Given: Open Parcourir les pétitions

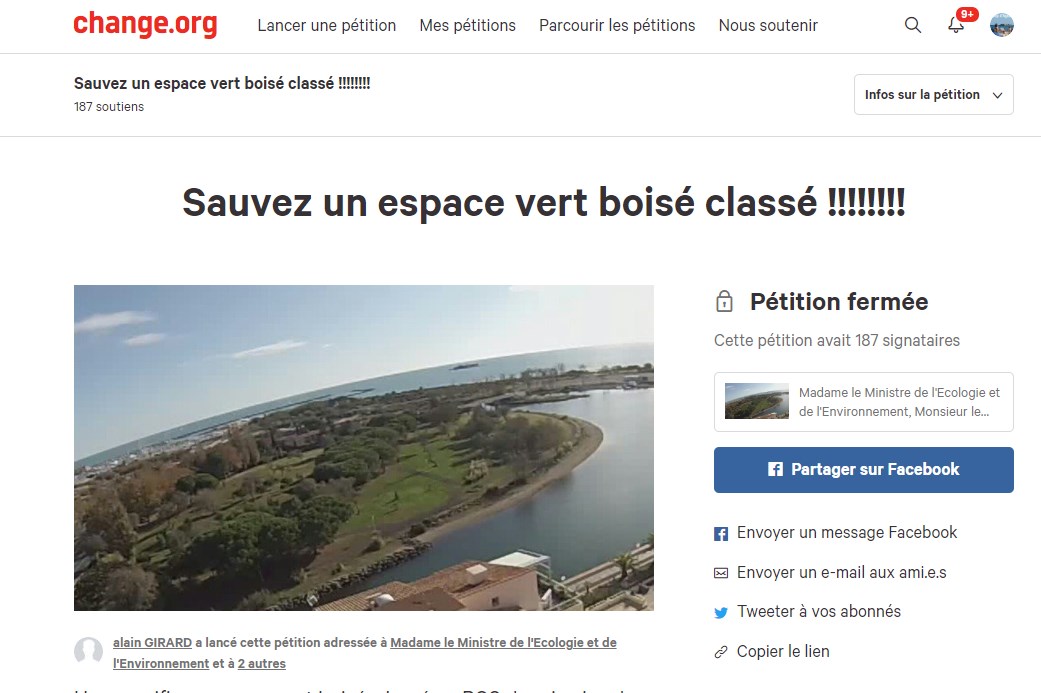Looking at the screenshot, I should pos(617,25).
